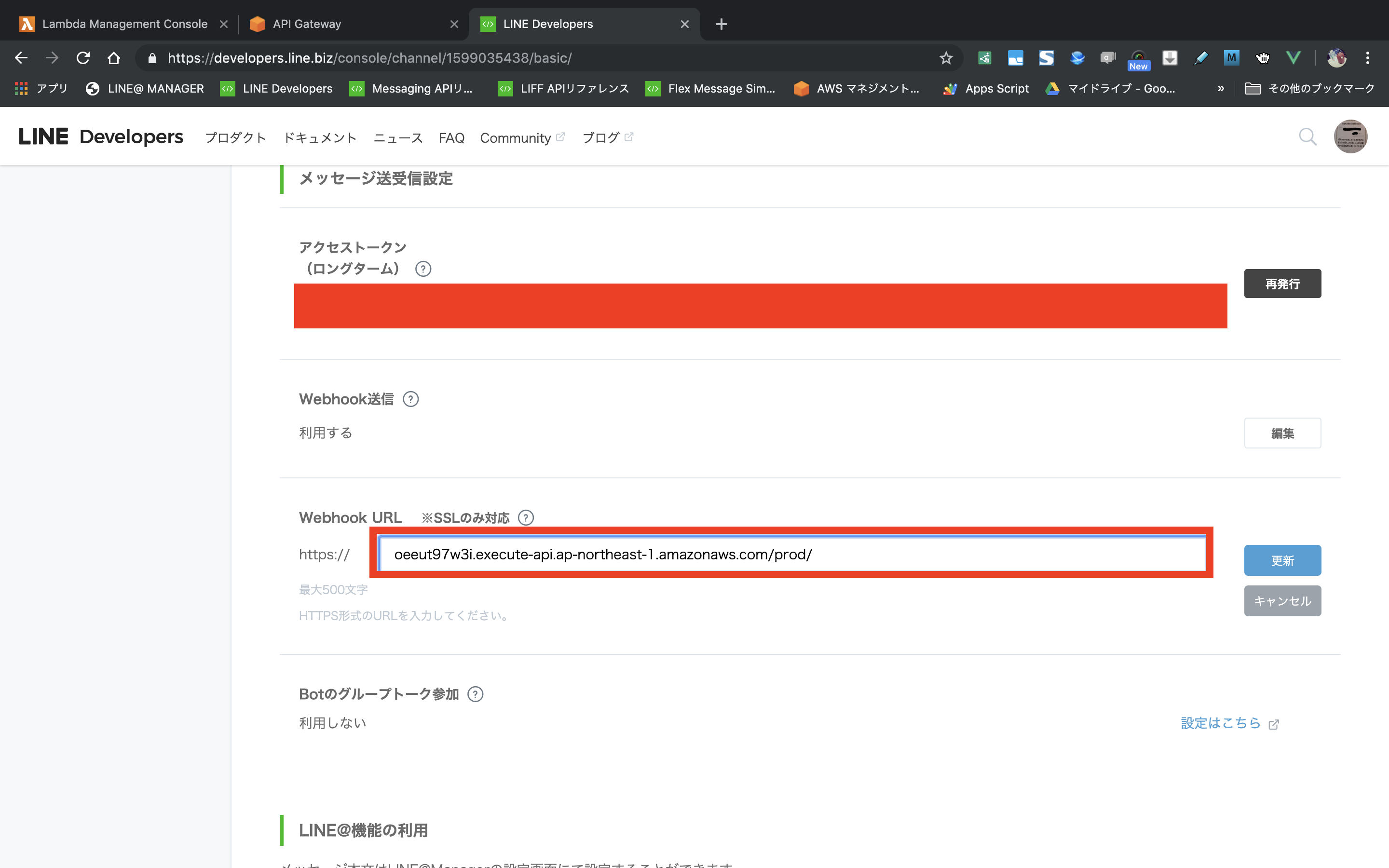Click help icon next to SSLのみ対応
Viewport: 1389px width, 868px height.
click(525, 518)
